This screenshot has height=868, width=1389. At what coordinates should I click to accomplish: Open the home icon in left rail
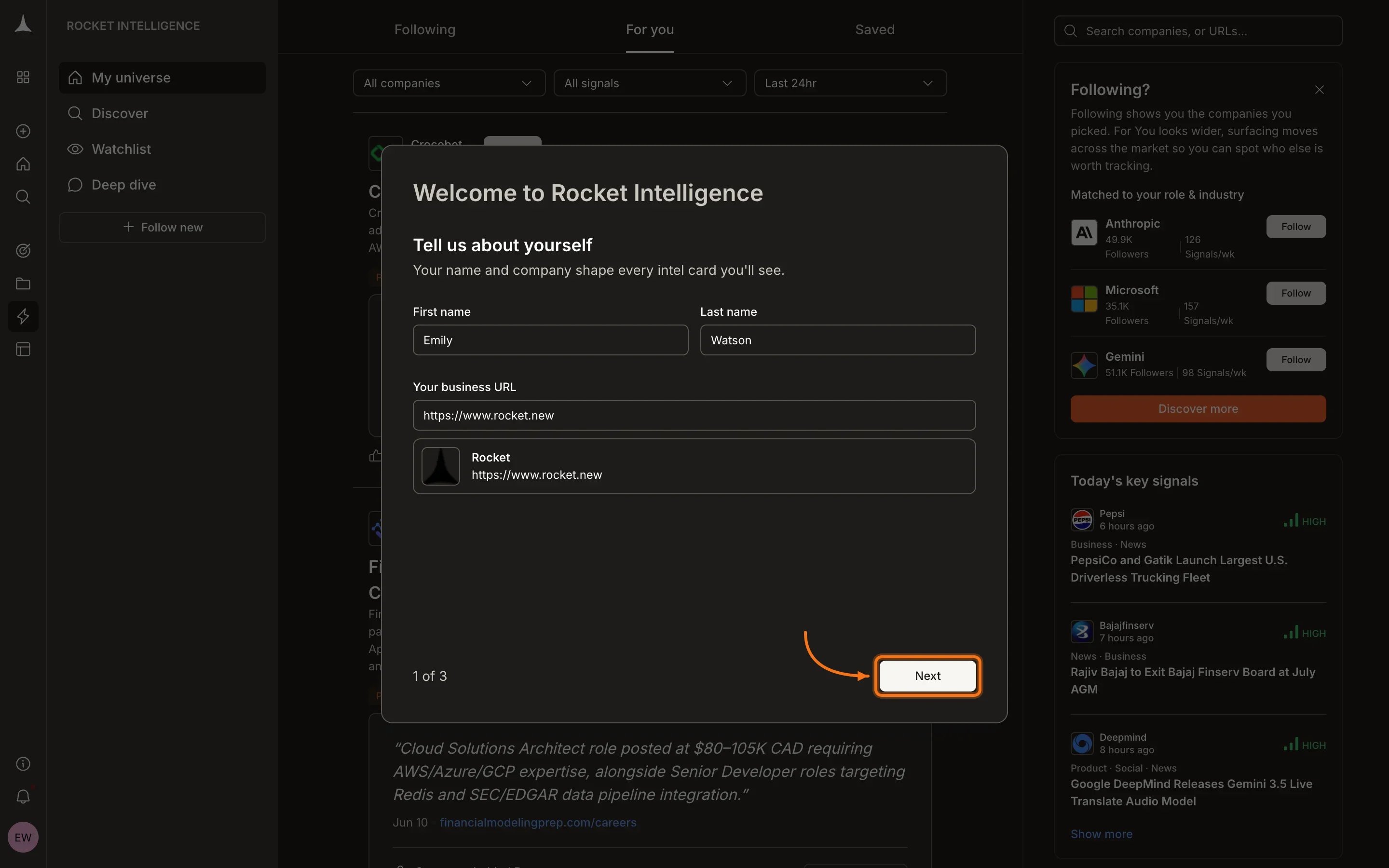23,164
